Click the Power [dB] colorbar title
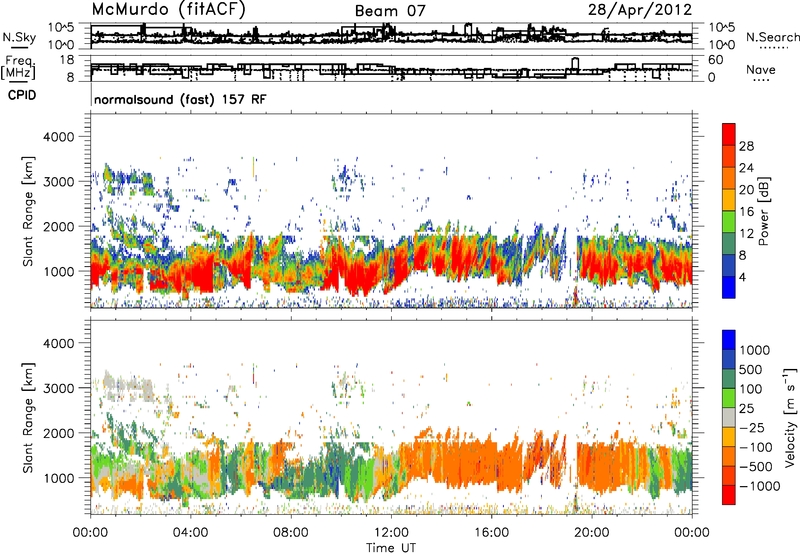Image resolution: width=800 pixels, height=554 pixels. pyautogui.click(x=763, y=211)
